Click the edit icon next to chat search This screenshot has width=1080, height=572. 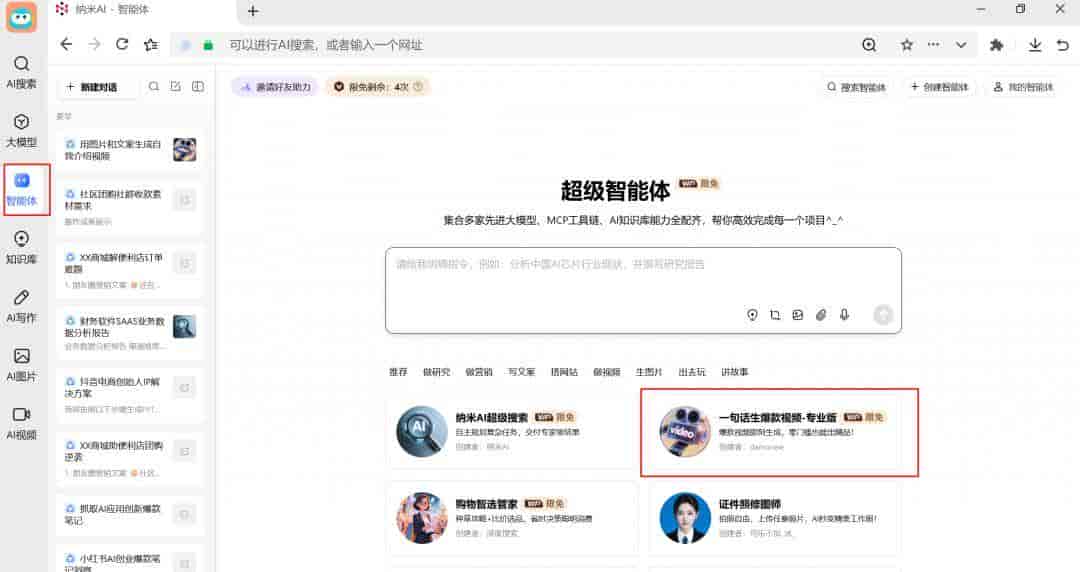[176, 86]
